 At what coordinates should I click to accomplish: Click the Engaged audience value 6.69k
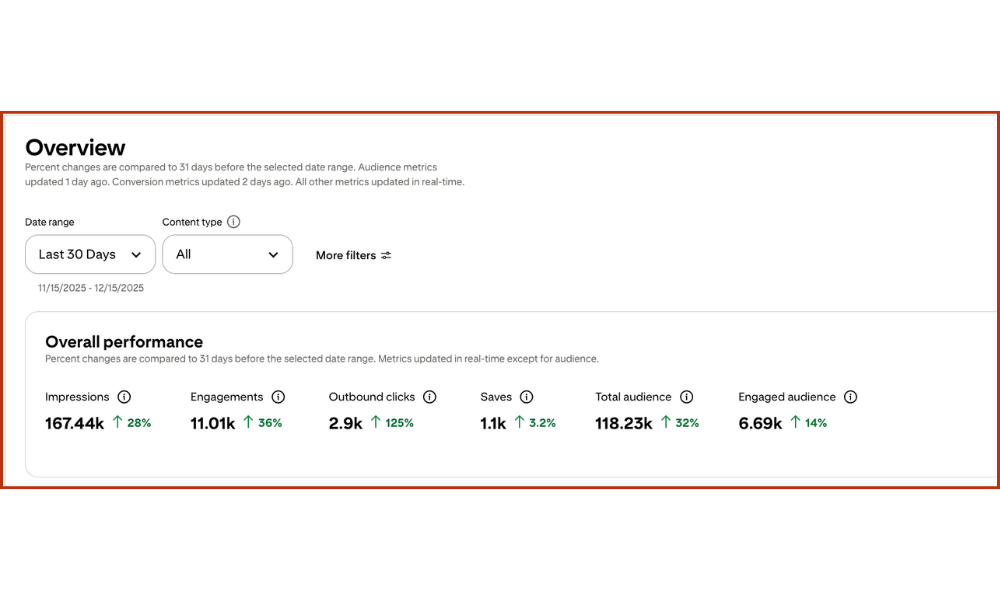[x=760, y=423]
